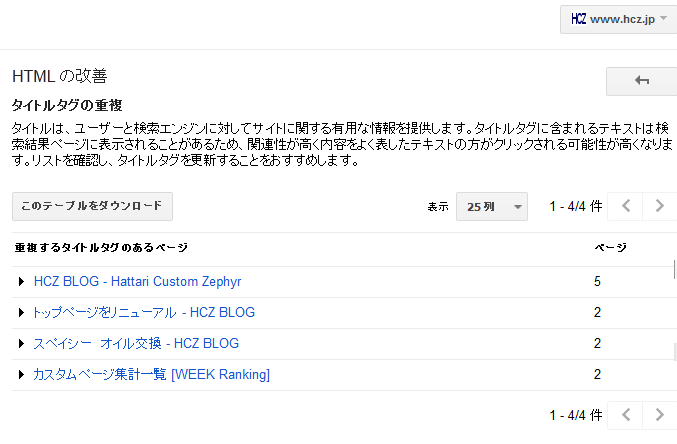Open the www.hcz.jp site selector dropdown

tap(619, 19)
